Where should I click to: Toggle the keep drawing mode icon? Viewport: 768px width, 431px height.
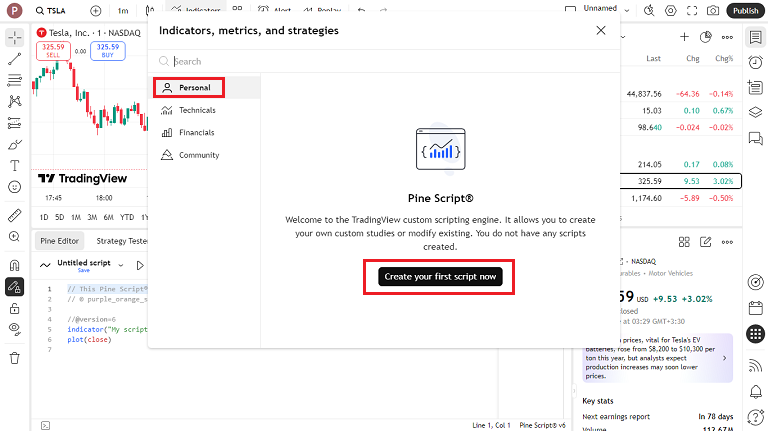(15, 287)
